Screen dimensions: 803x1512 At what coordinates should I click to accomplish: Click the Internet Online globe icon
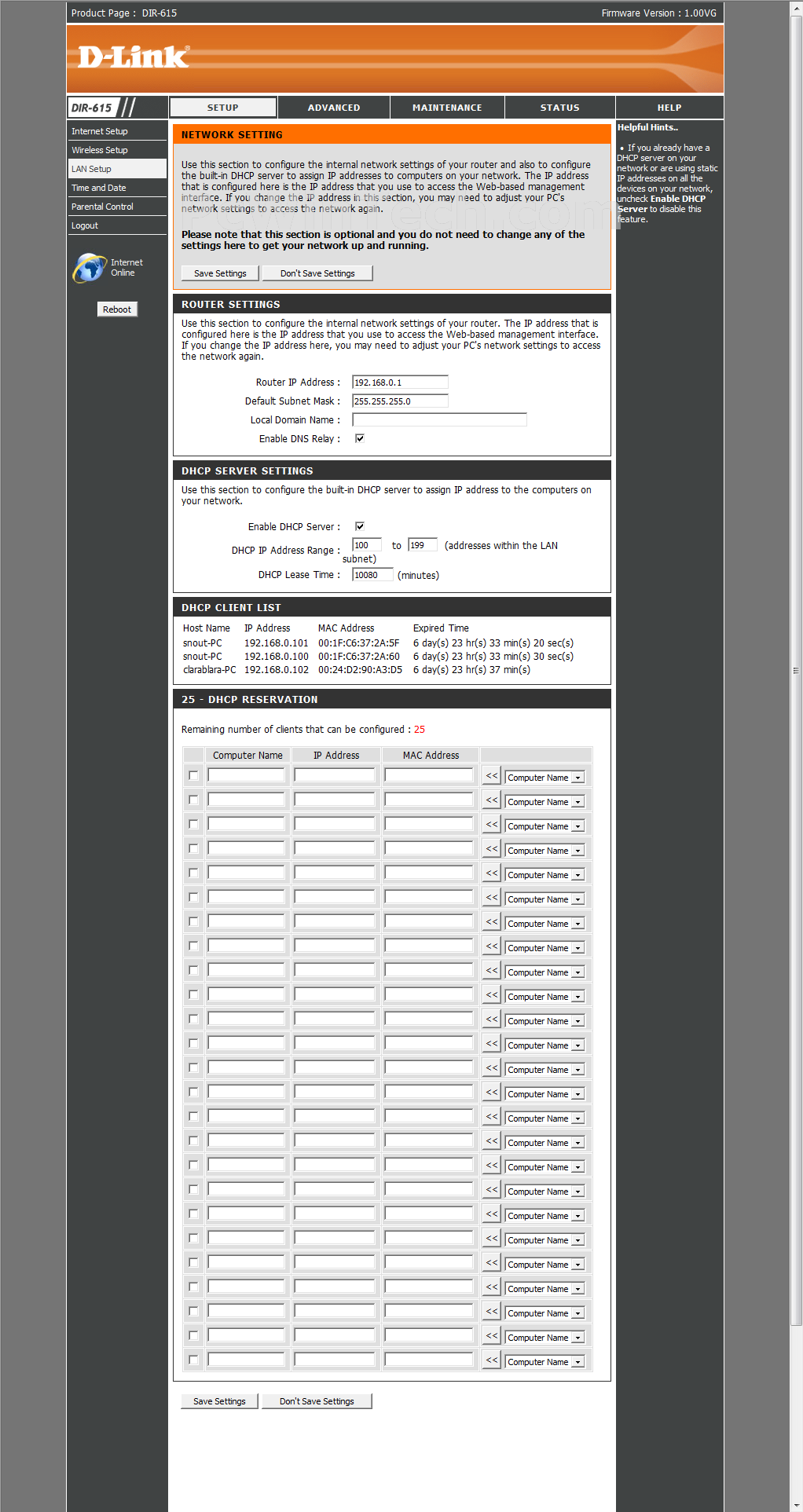tap(90, 268)
